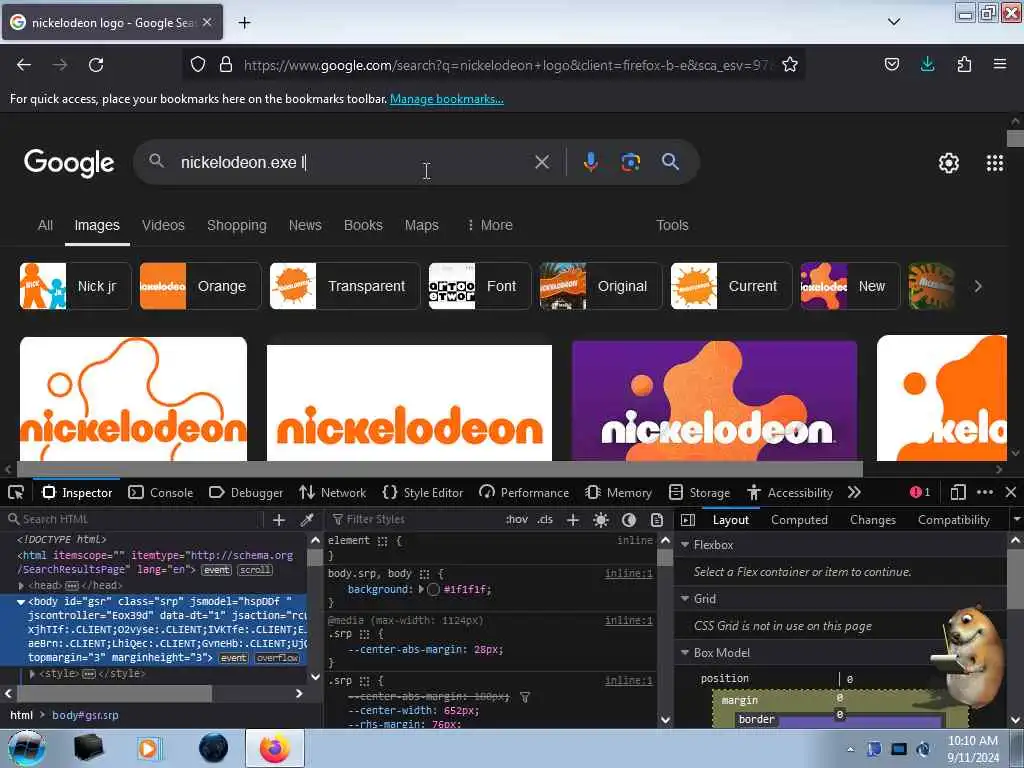Screen dimensions: 1024x768
Task: Toggle dark color scheme simulation
Action: coord(629,520)
